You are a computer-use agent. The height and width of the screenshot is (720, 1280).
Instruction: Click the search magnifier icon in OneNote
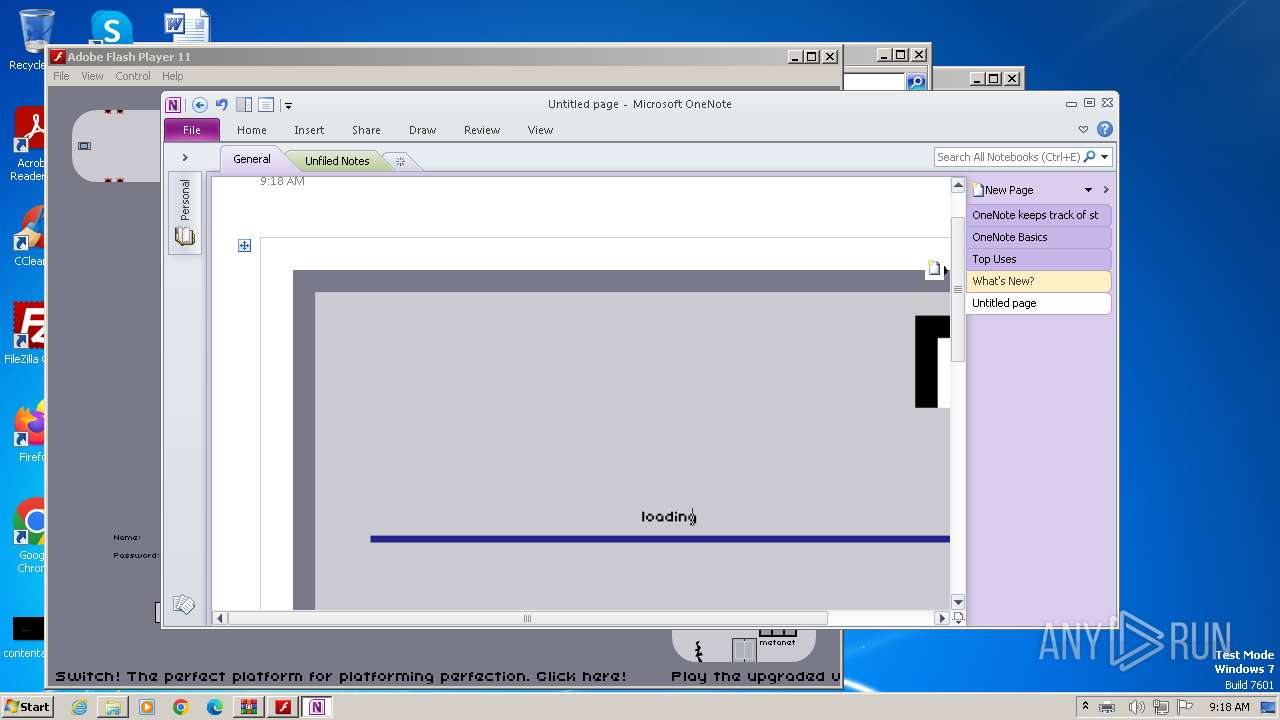(1089, 157)
